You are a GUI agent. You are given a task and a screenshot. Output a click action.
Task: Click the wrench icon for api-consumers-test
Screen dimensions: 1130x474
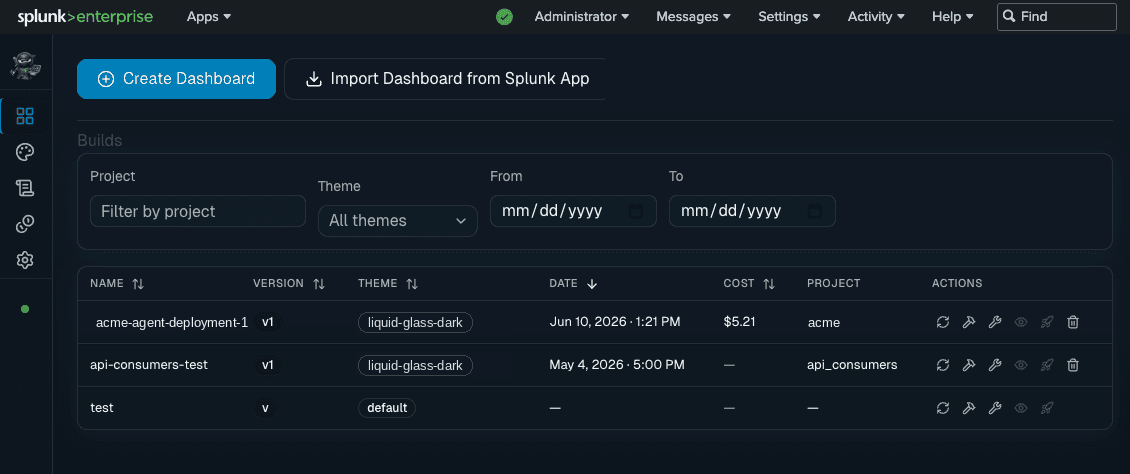point(995,365)
